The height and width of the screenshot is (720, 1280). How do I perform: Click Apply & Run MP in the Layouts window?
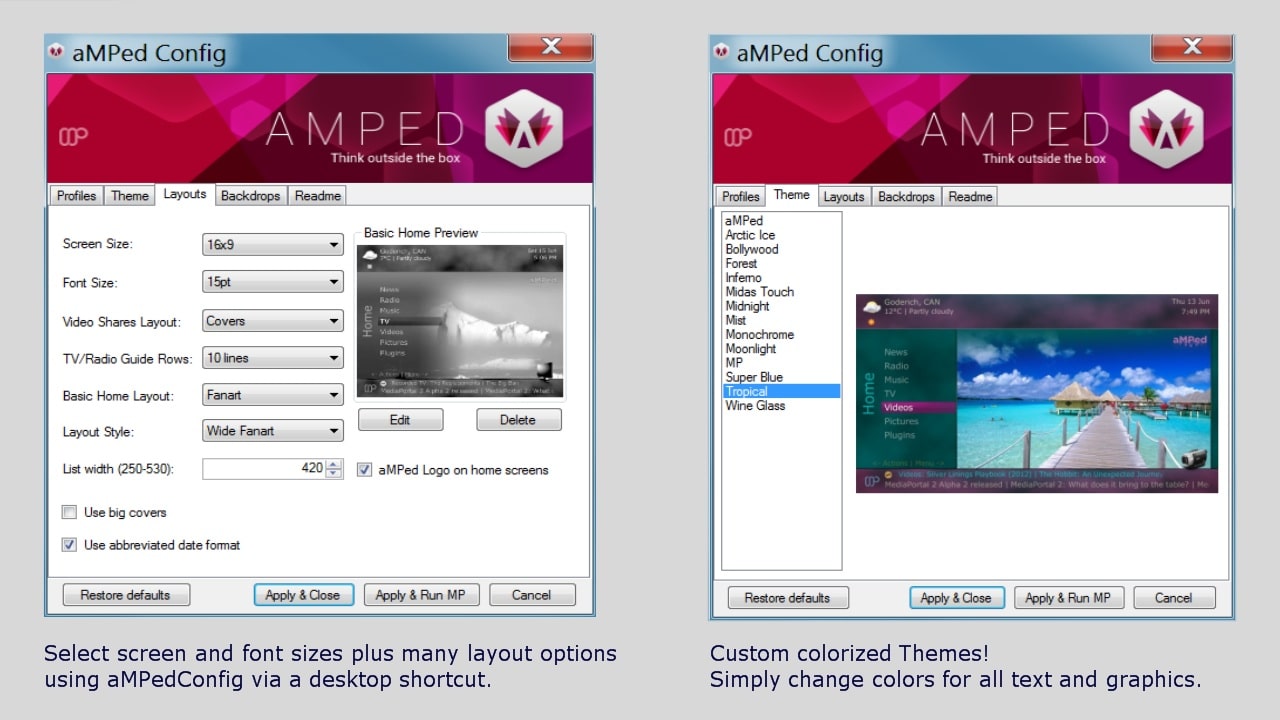(x=421, y=595)
